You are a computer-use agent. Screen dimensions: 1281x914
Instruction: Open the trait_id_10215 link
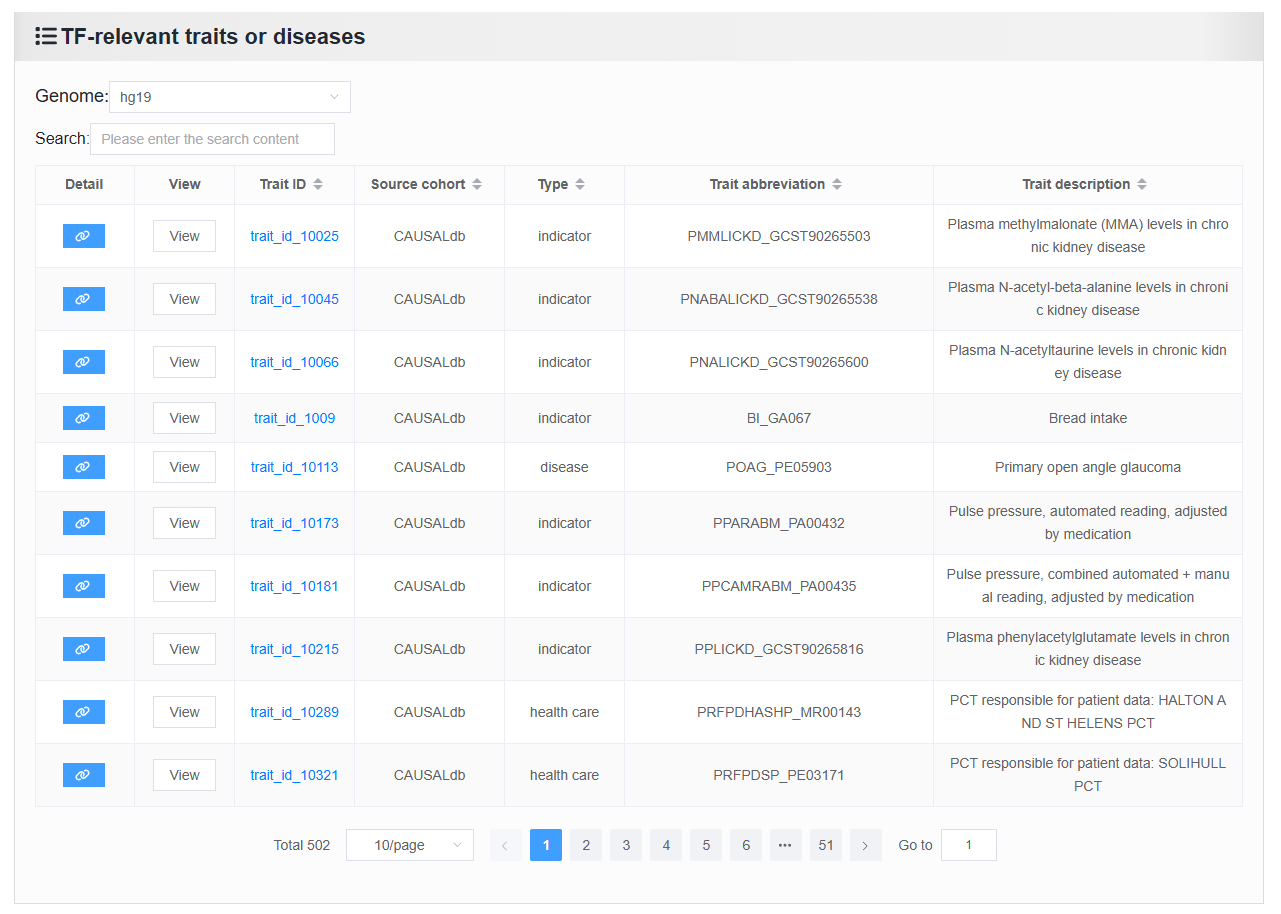point(294,650)
